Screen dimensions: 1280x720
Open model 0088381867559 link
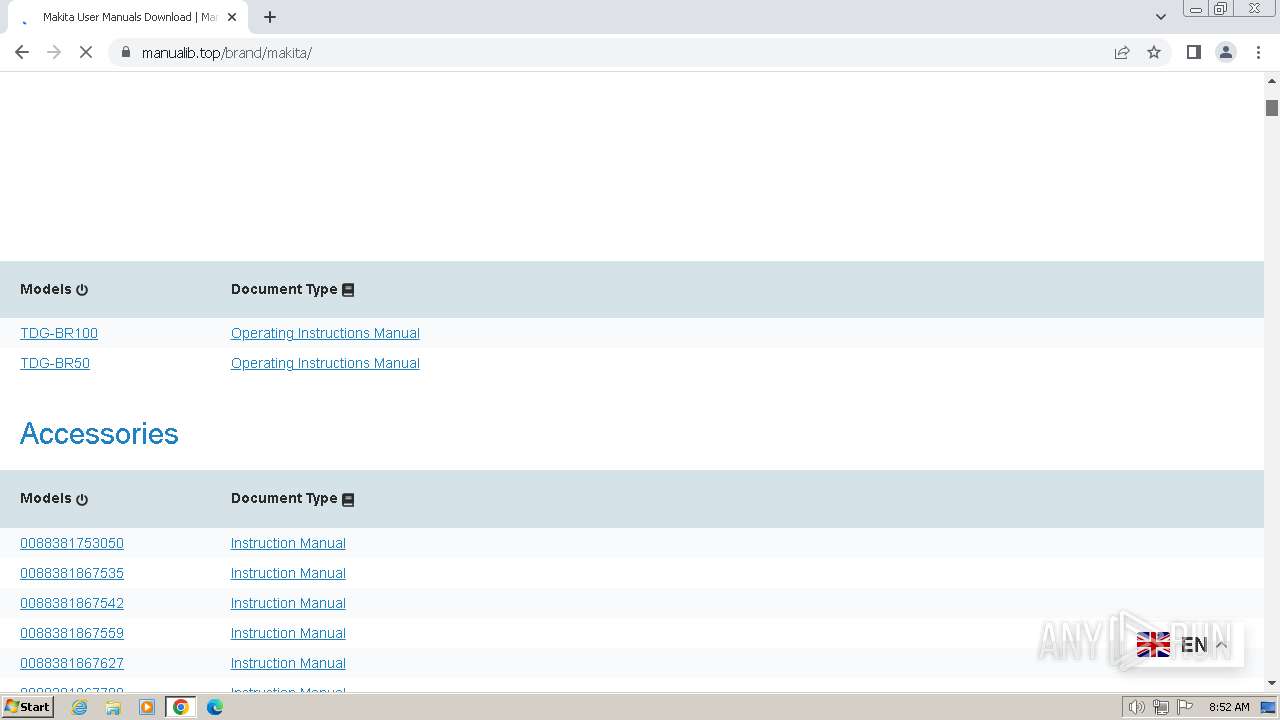[x=72, y=633]
